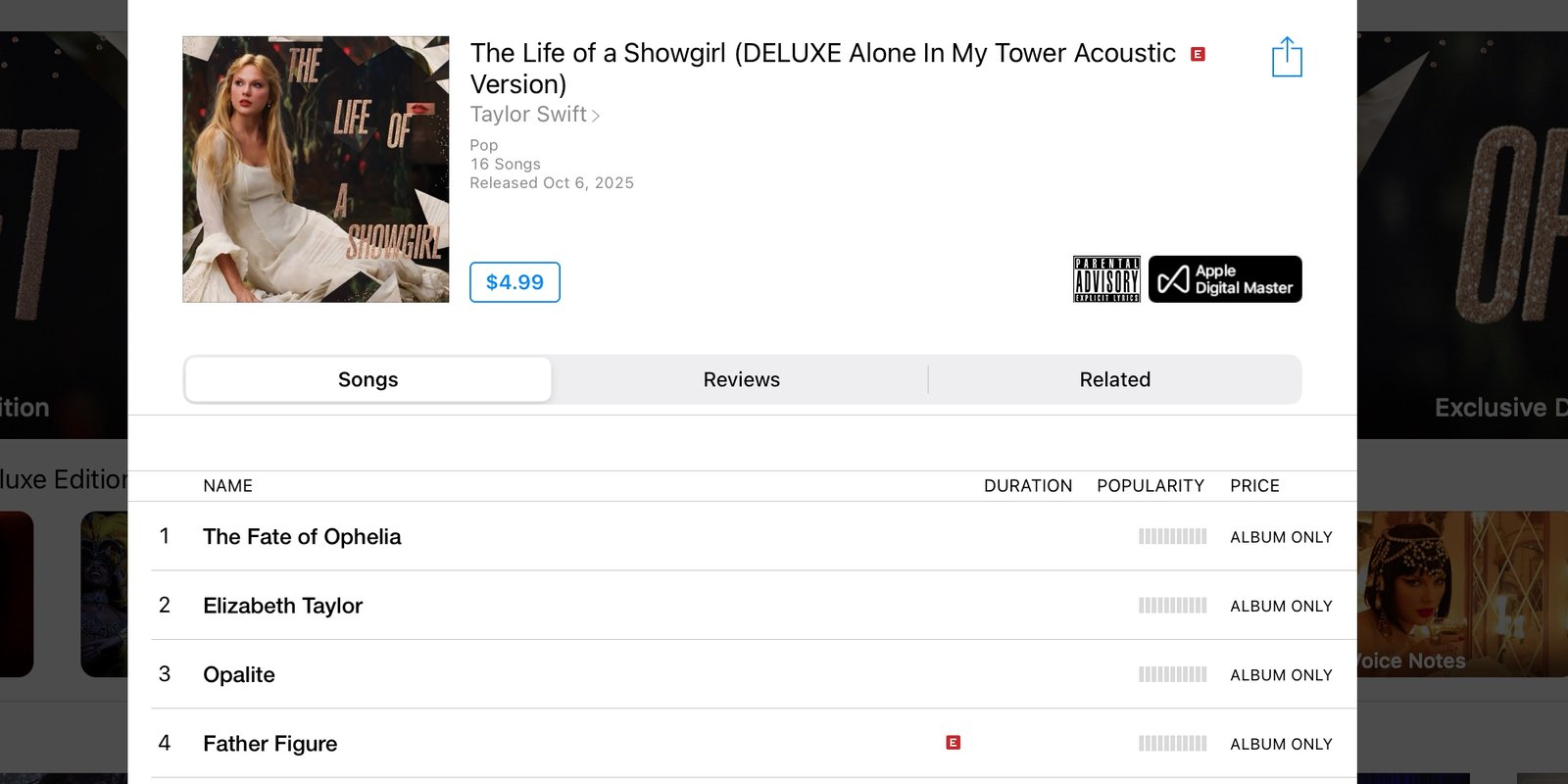Switch to the Reviews tab
The image size is (1568, 784).
(x=741, y=379)
